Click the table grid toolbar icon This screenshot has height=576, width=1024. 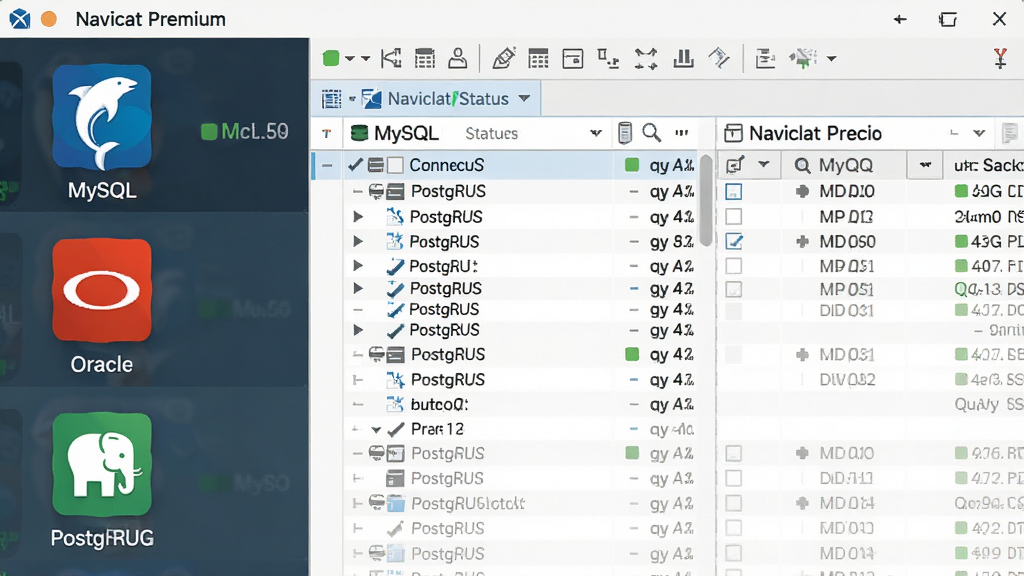coord(538,59)
